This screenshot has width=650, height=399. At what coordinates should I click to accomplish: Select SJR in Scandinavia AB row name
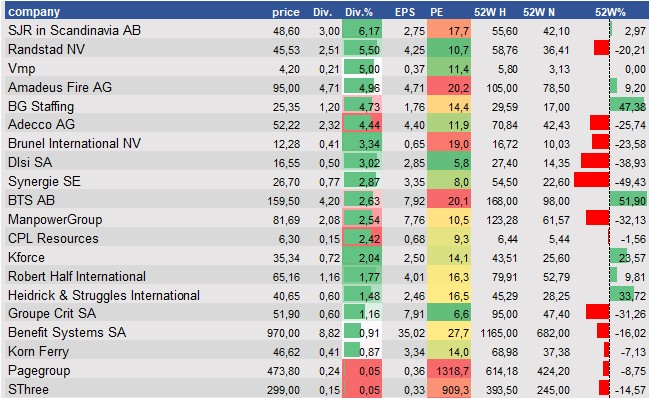click(x=75, y=30)
